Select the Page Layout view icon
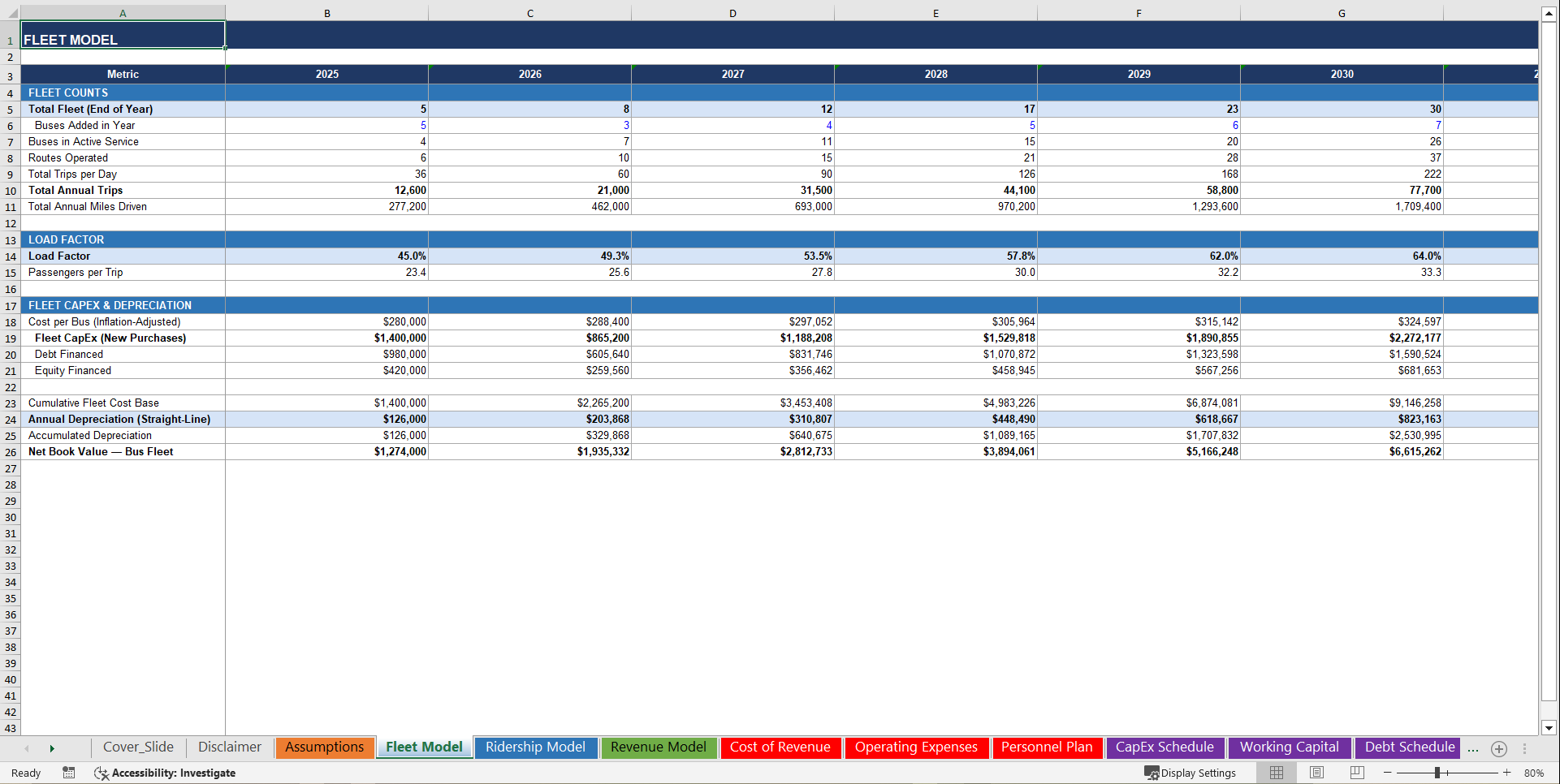 tap(1316, 773)
